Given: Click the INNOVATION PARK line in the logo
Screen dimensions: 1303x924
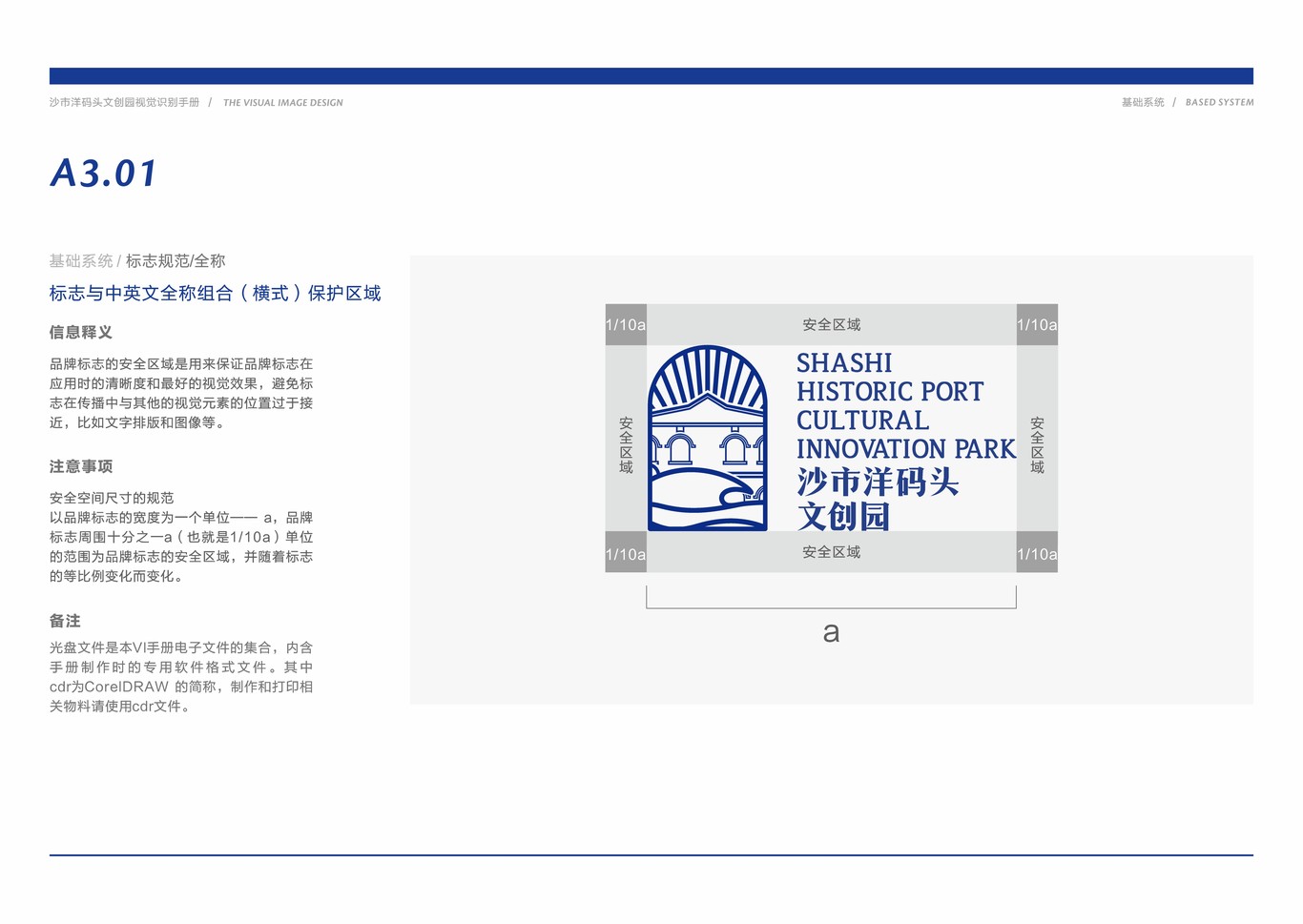Looking at the screenshot, I should tap(906, 449).
